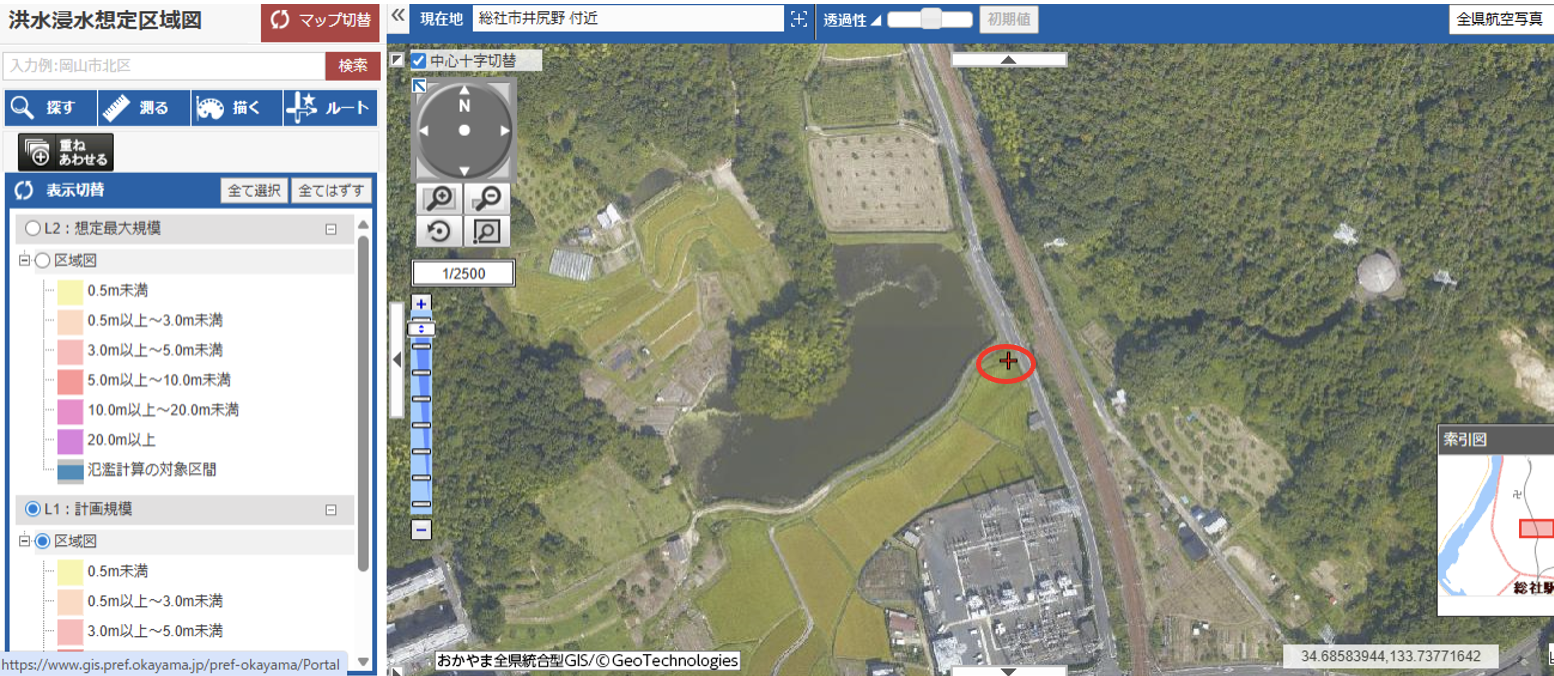Click the 重ねあわせる overlay button
This screenshot has width=1554, height=676.
click(x=66, y=152)
